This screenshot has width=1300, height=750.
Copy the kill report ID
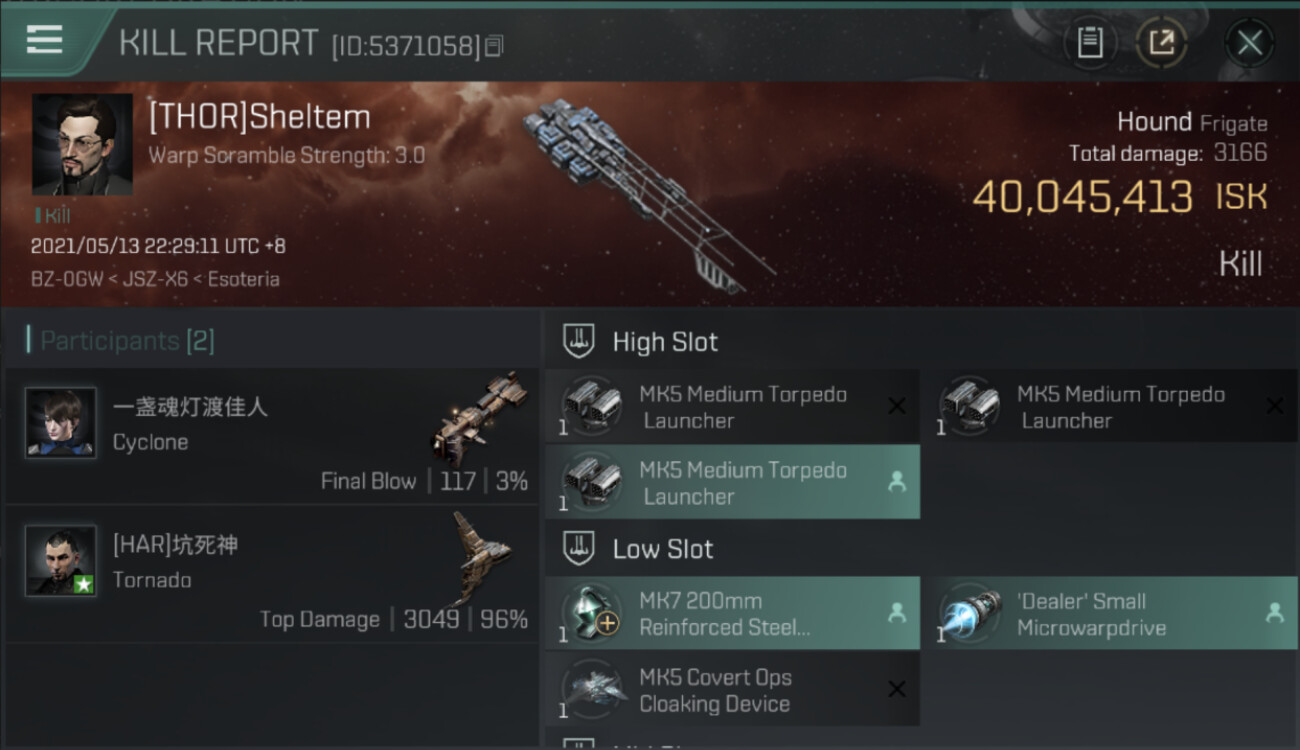coord(494,46)
